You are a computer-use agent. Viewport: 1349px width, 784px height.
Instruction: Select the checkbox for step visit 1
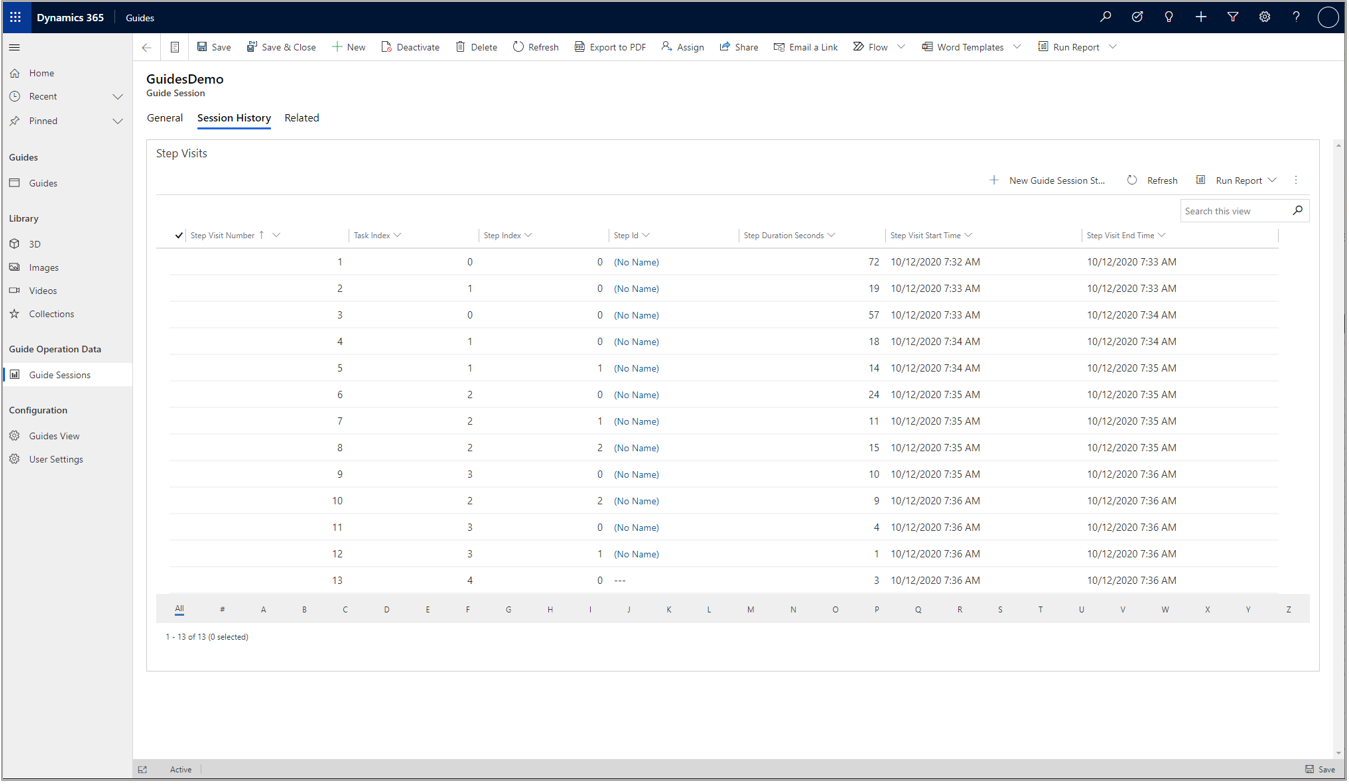pos(178,261)
